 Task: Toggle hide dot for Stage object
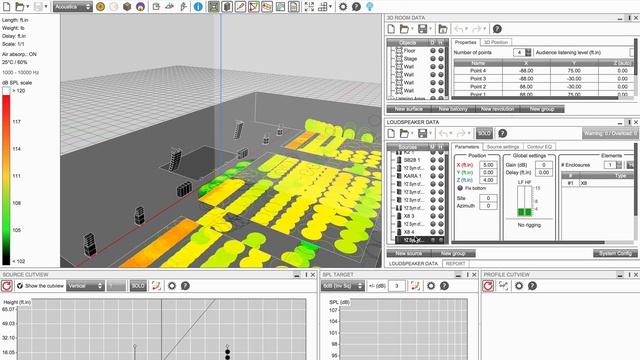pos(441,59)
